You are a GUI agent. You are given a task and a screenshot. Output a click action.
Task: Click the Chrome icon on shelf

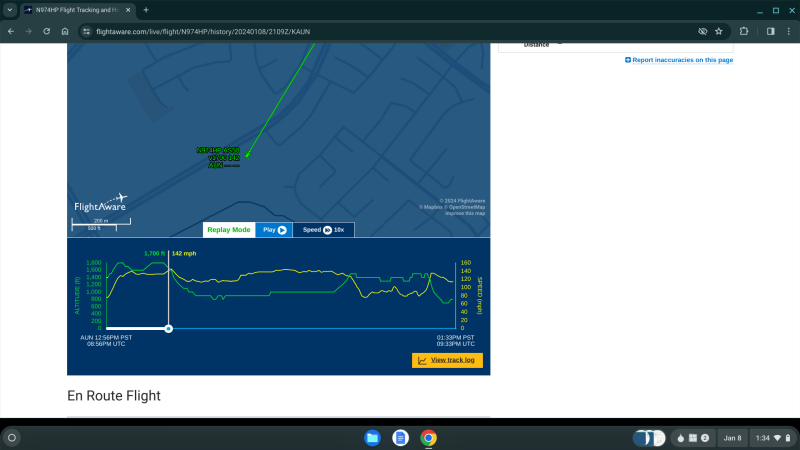coord(429,438)
